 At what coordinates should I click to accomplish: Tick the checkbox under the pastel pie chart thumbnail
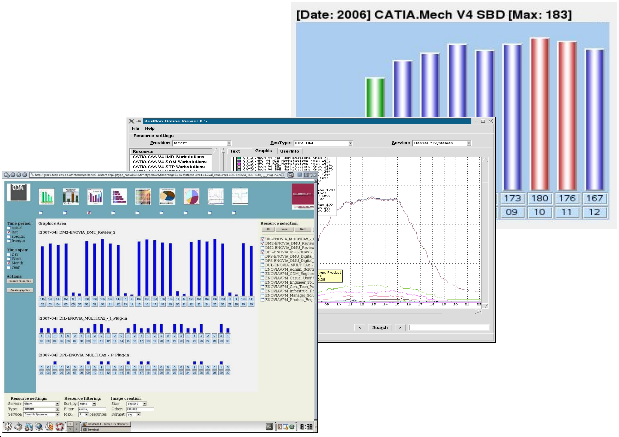186,213
